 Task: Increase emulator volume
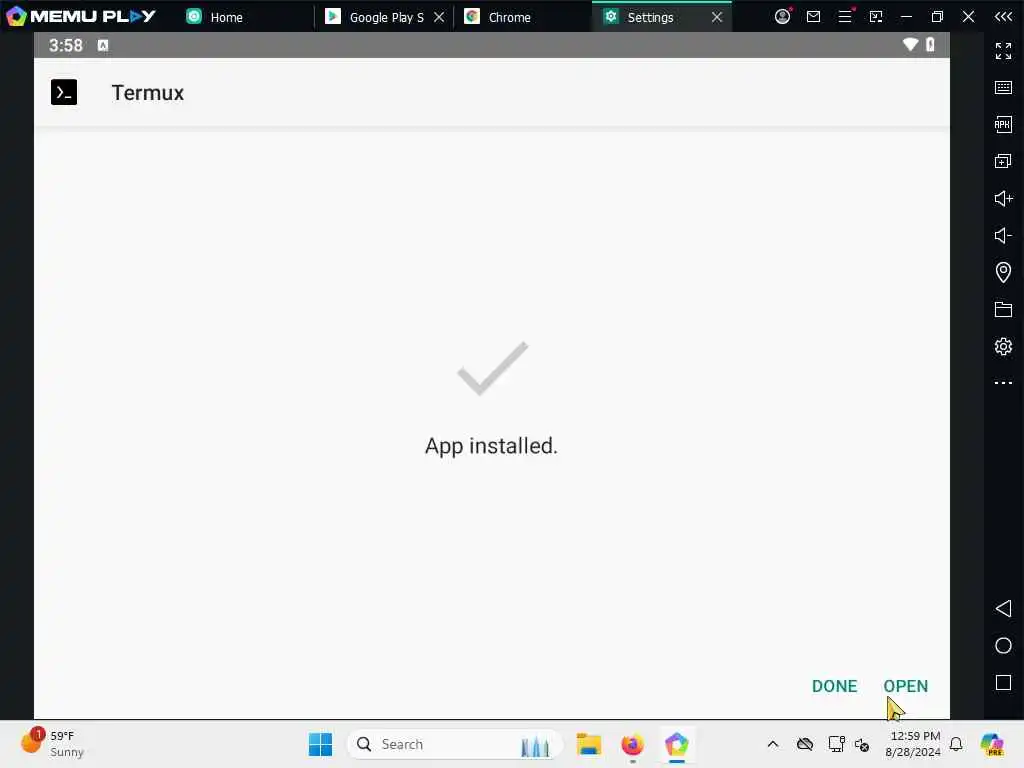click(1003, 198)
